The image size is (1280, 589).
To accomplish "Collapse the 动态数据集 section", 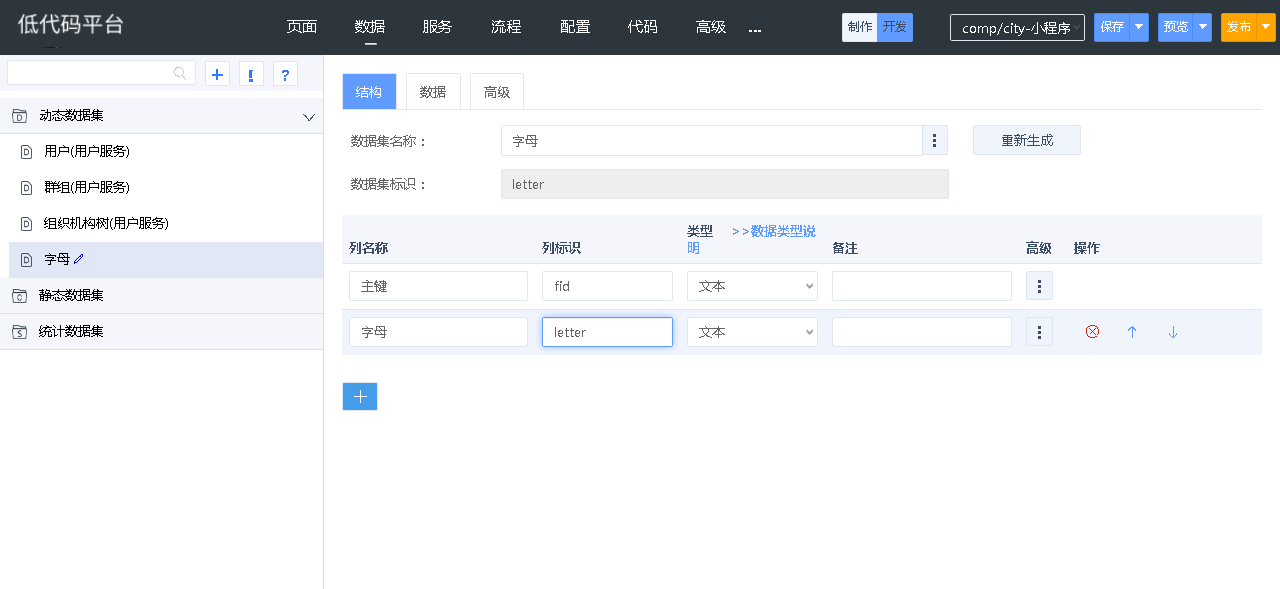I will point(308,116).
